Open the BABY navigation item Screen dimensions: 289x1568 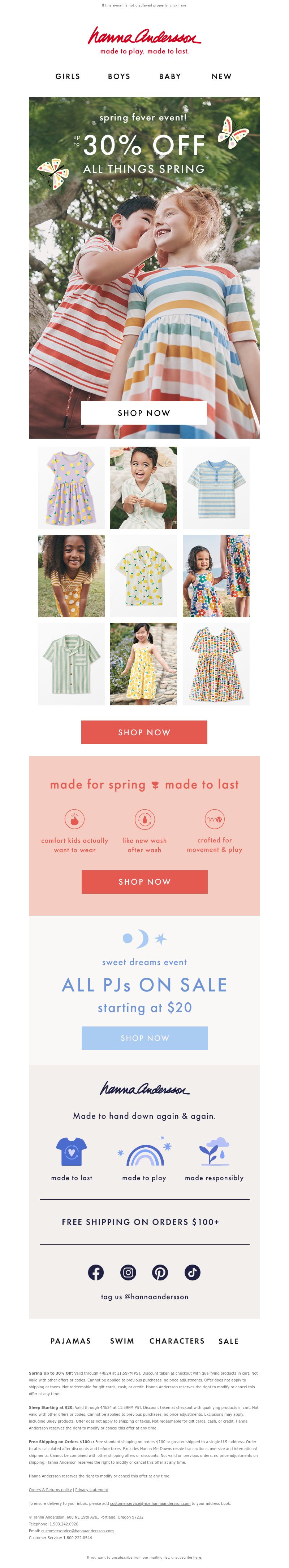(x=170, y=77)
